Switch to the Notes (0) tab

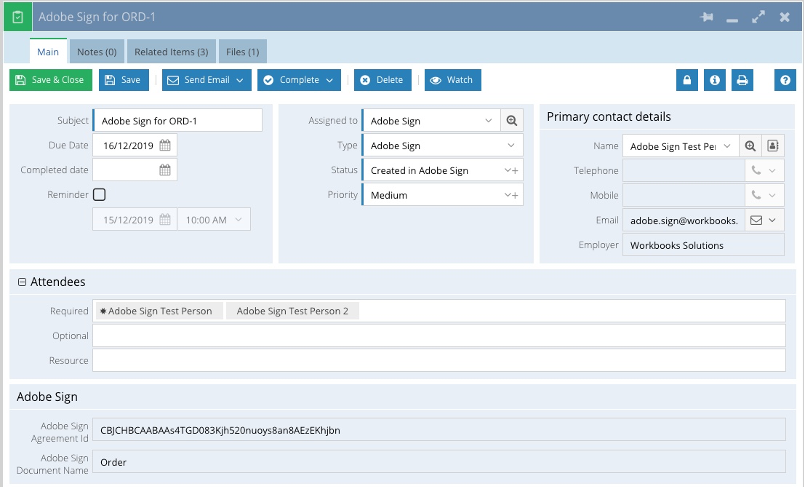tap(97, 51)
